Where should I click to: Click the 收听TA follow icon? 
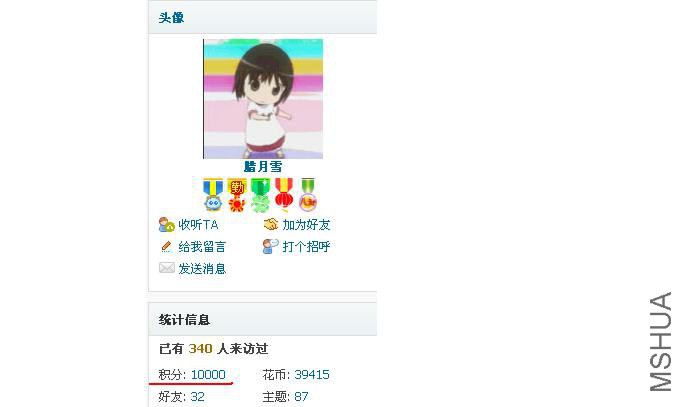[166, 225]
